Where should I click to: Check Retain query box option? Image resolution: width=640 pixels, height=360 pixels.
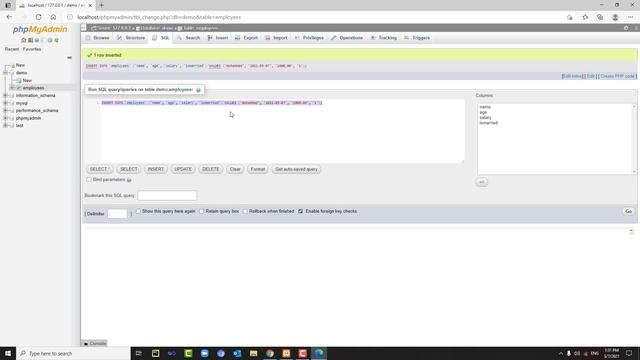click(x=202, y=211)
